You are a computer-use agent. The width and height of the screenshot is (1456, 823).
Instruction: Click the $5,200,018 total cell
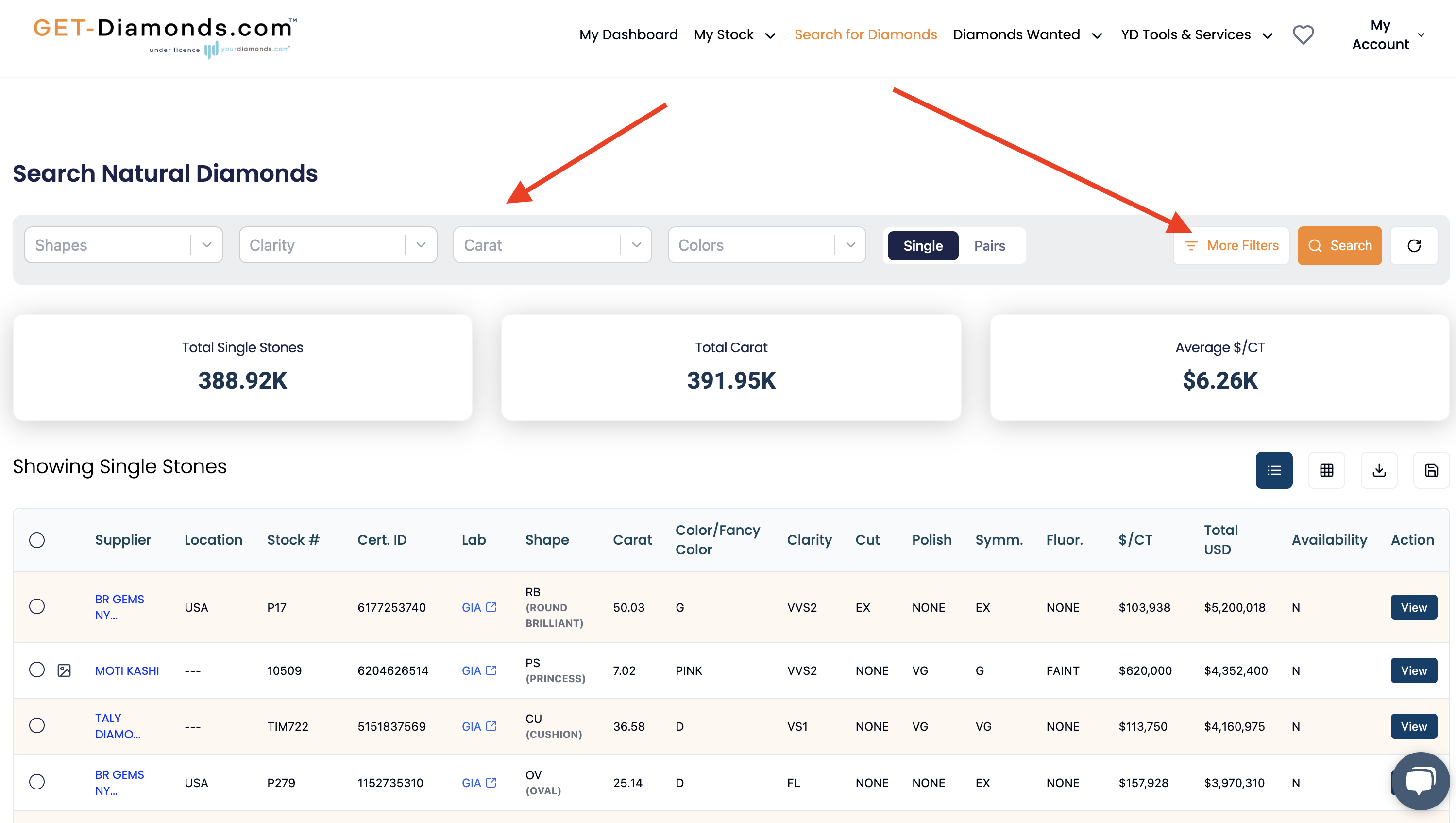(x=1235, y=607)
